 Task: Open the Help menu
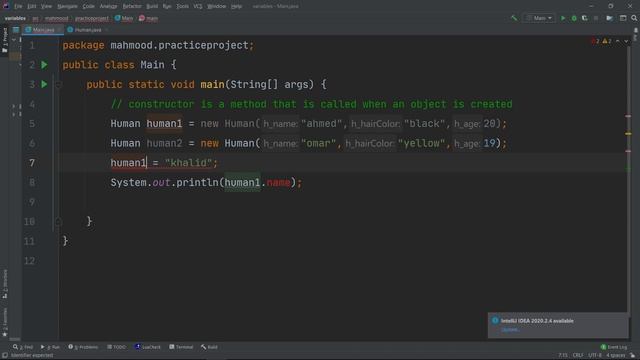point(236,6)
